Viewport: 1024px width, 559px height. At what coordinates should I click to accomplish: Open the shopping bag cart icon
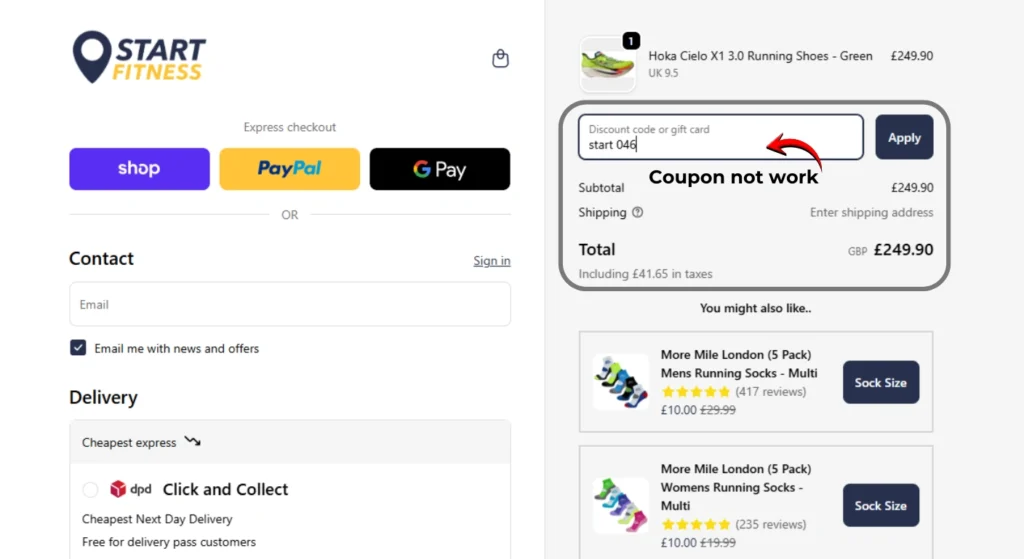tap(501, 59)
